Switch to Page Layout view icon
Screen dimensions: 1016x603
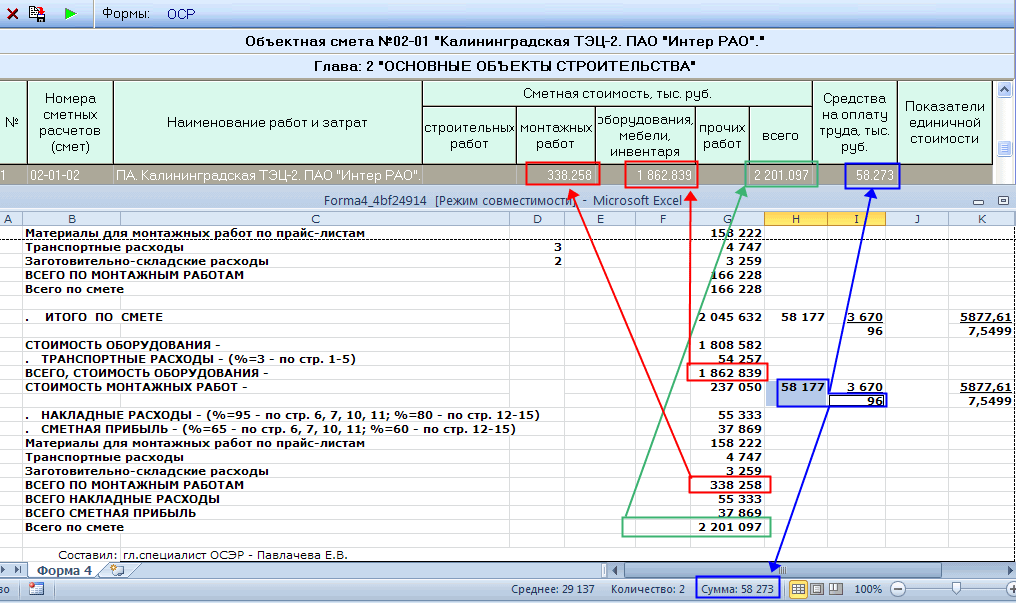[817, 589]
